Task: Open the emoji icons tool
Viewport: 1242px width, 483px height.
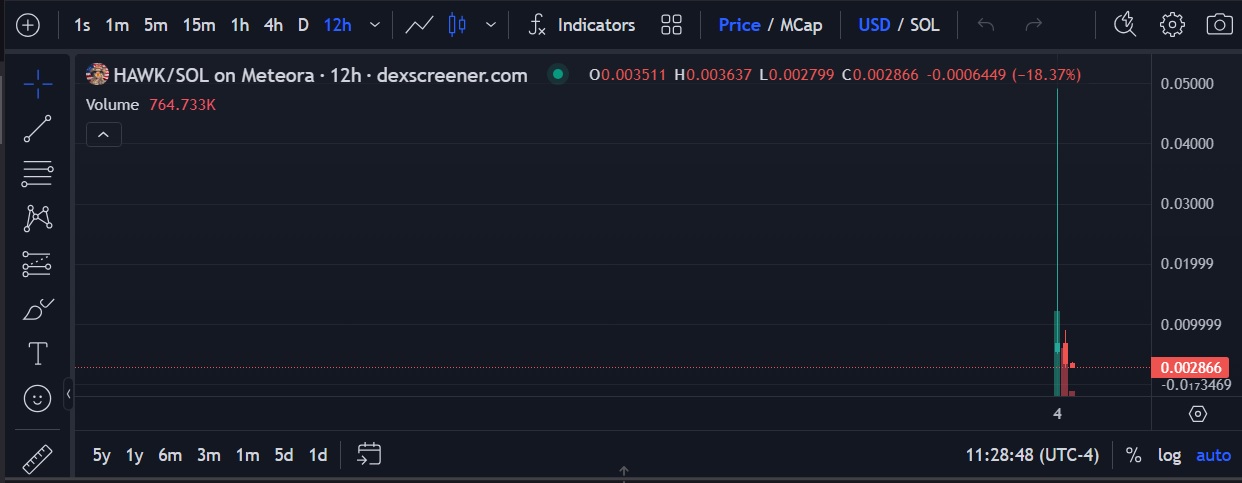Action: point(37,399)
